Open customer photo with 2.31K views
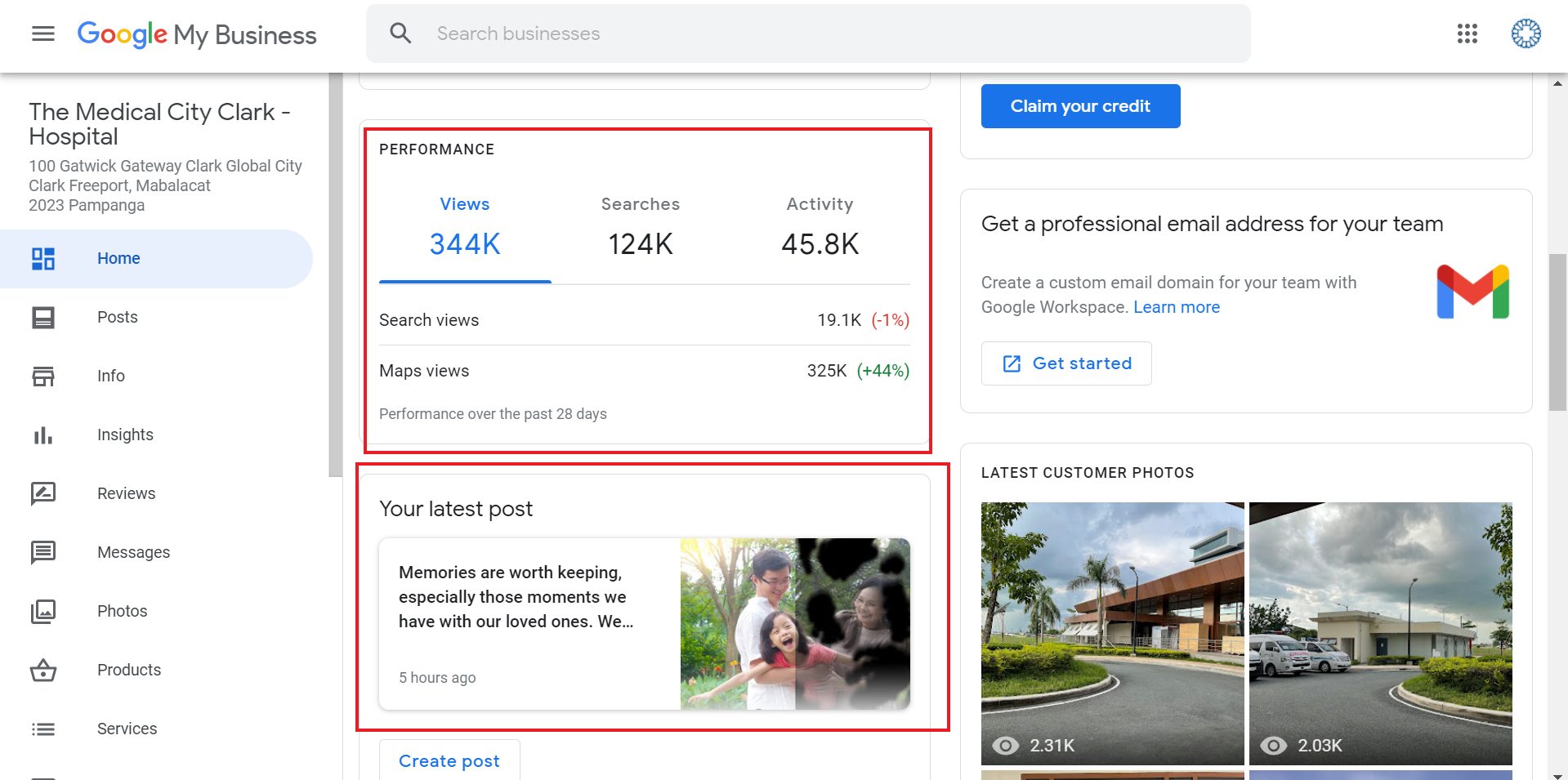This screenshot has width=1568, height=780. click(1112, 633)
